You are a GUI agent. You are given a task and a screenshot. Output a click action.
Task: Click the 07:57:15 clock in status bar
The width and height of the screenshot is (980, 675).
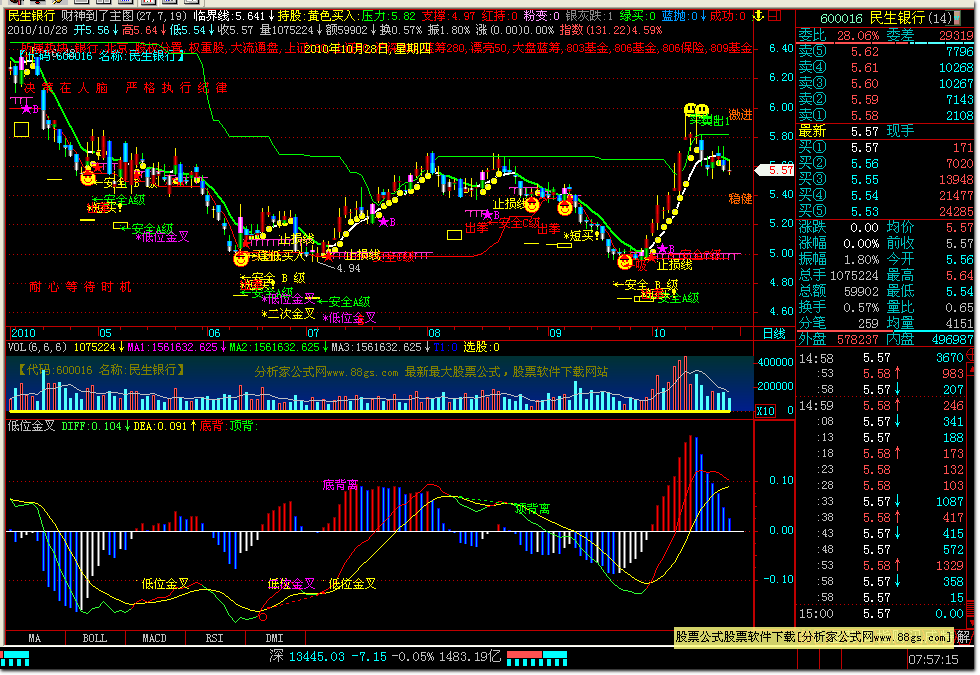pos(932,659)
